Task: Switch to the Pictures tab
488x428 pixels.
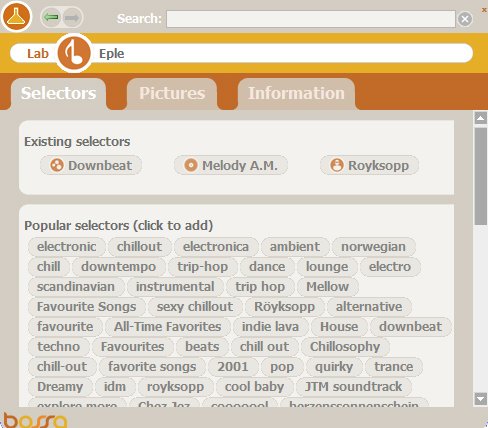Action: point(172,93)
